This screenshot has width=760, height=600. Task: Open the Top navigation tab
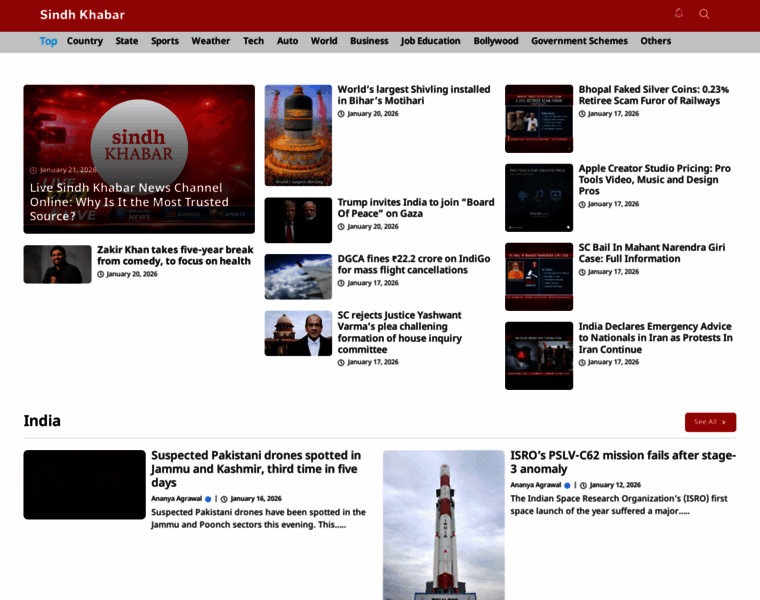point(48,41)
